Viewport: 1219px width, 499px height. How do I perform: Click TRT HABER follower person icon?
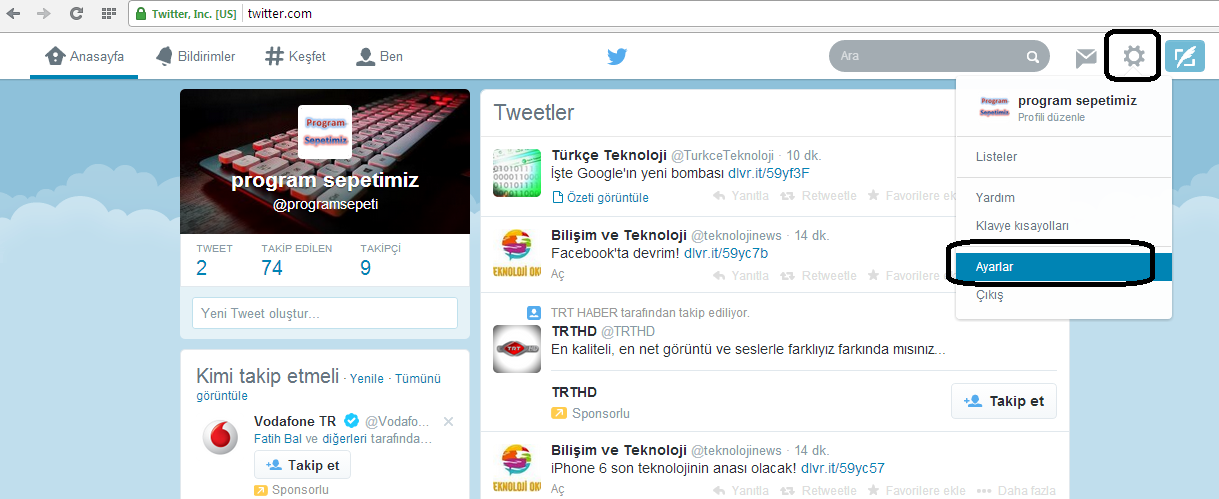point(534,312)
